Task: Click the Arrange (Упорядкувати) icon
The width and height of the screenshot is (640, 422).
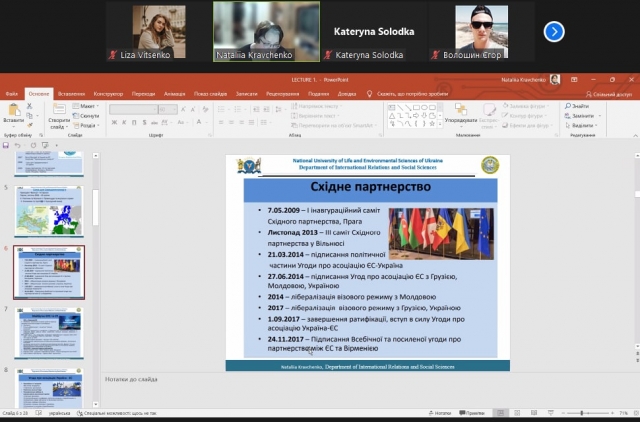Action: (461, 112)
